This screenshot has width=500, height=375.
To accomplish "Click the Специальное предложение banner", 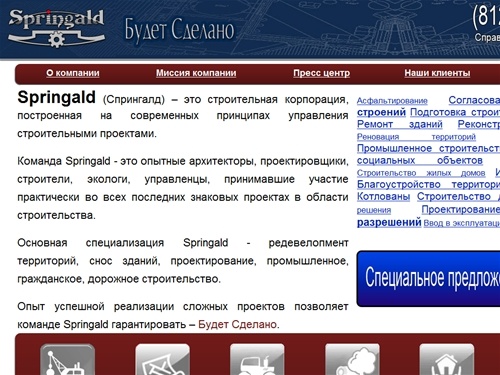I will pos(428,278).
